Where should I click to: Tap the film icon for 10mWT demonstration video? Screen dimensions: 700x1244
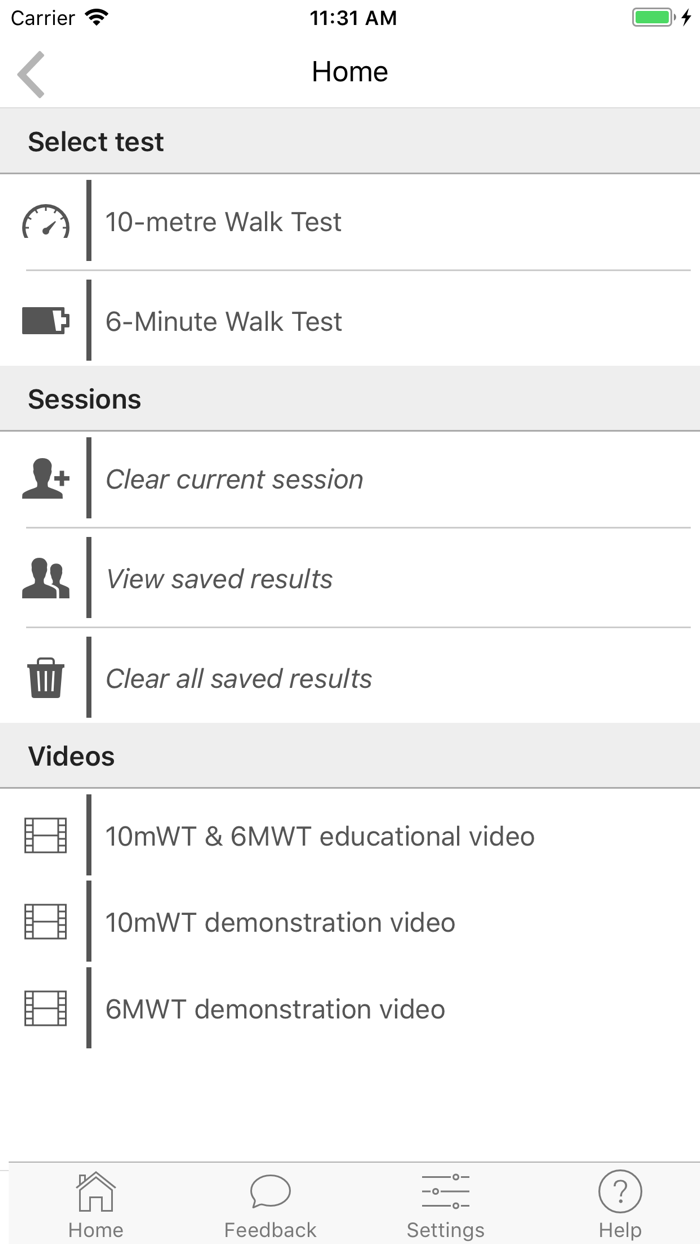[45, 922]
